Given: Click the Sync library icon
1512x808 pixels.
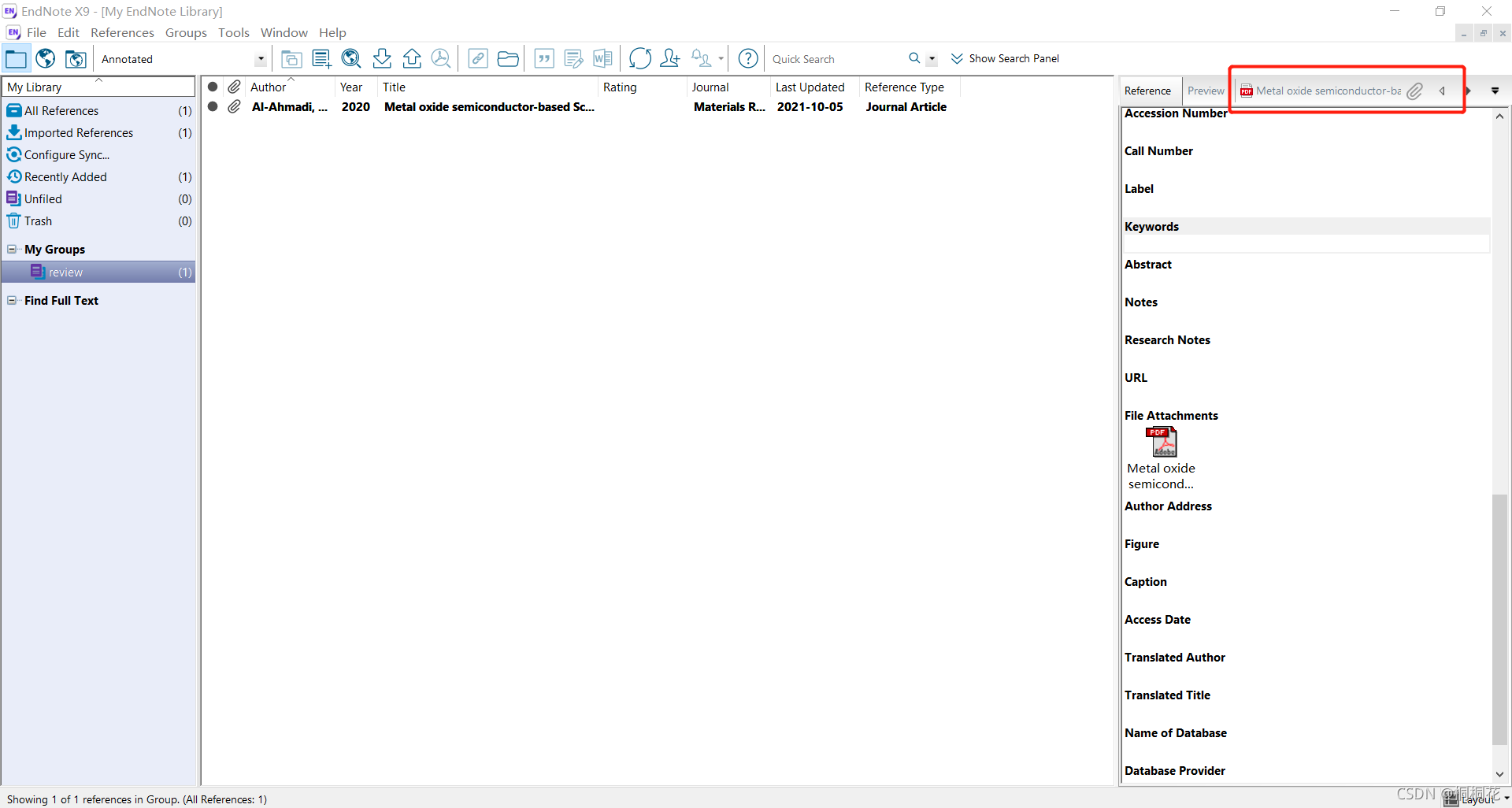Looking at the screenshot, I should (640, 58).
